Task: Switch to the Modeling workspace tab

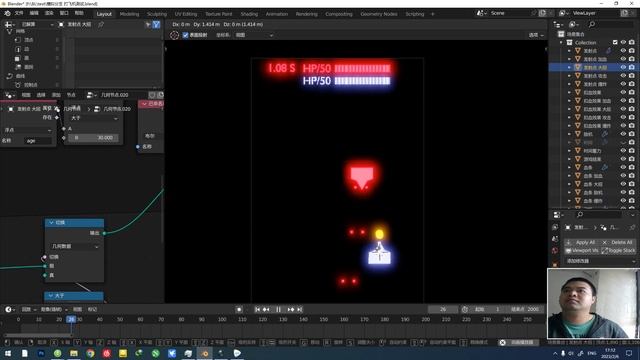Action: click(129, 14)
